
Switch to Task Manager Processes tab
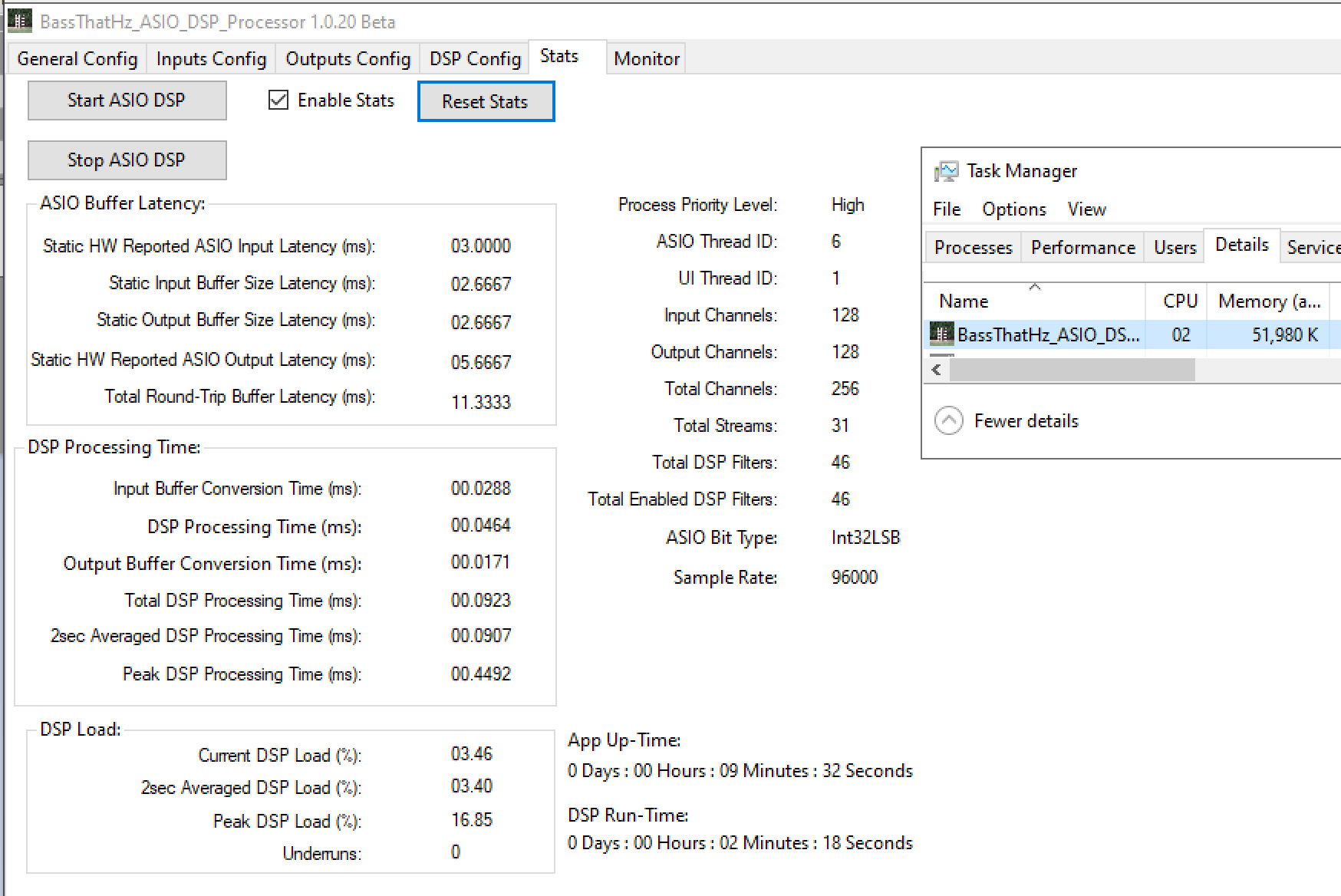(973, 247)
